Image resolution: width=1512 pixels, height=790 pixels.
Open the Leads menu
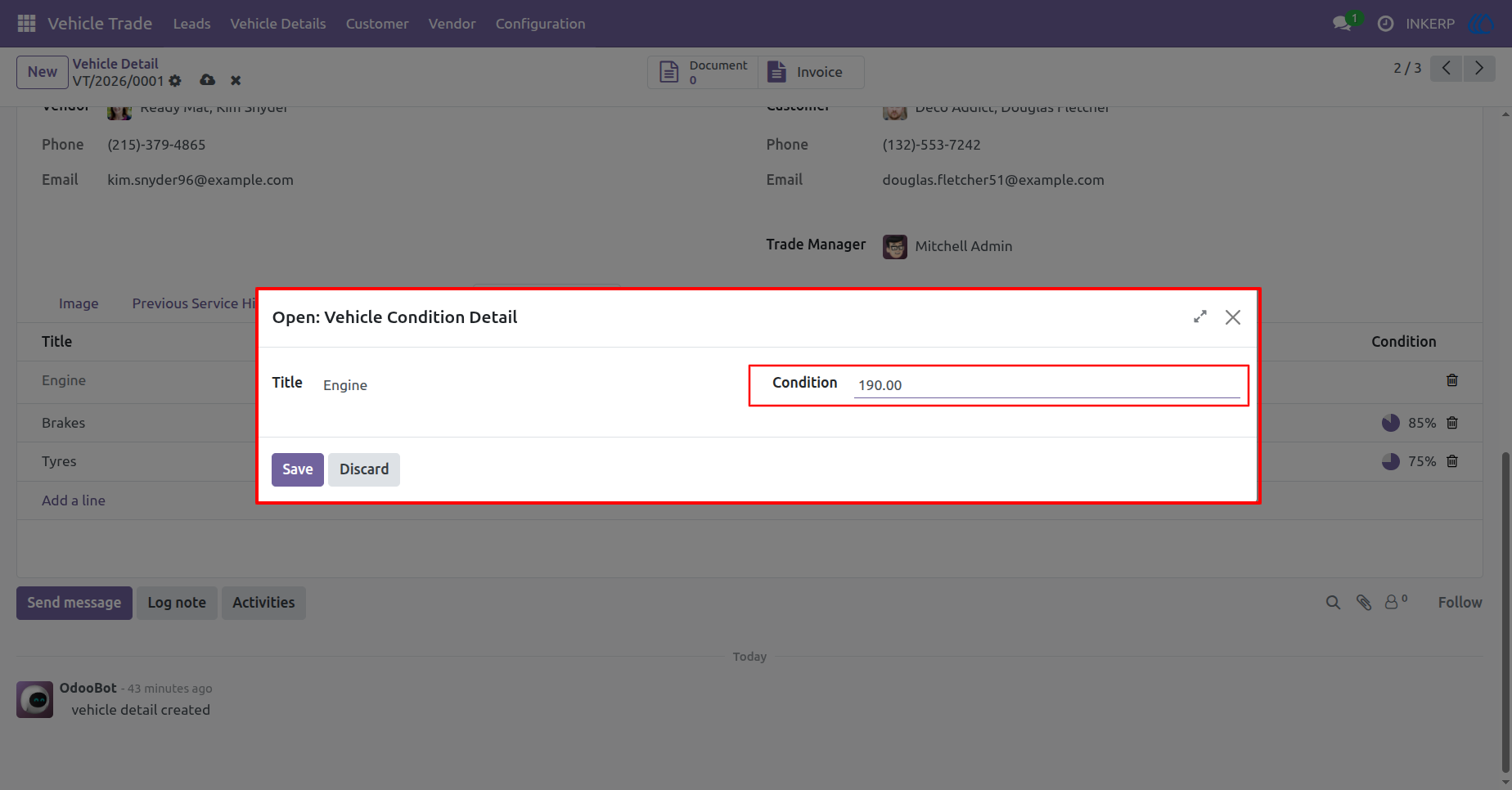click(x=192, y=24)
